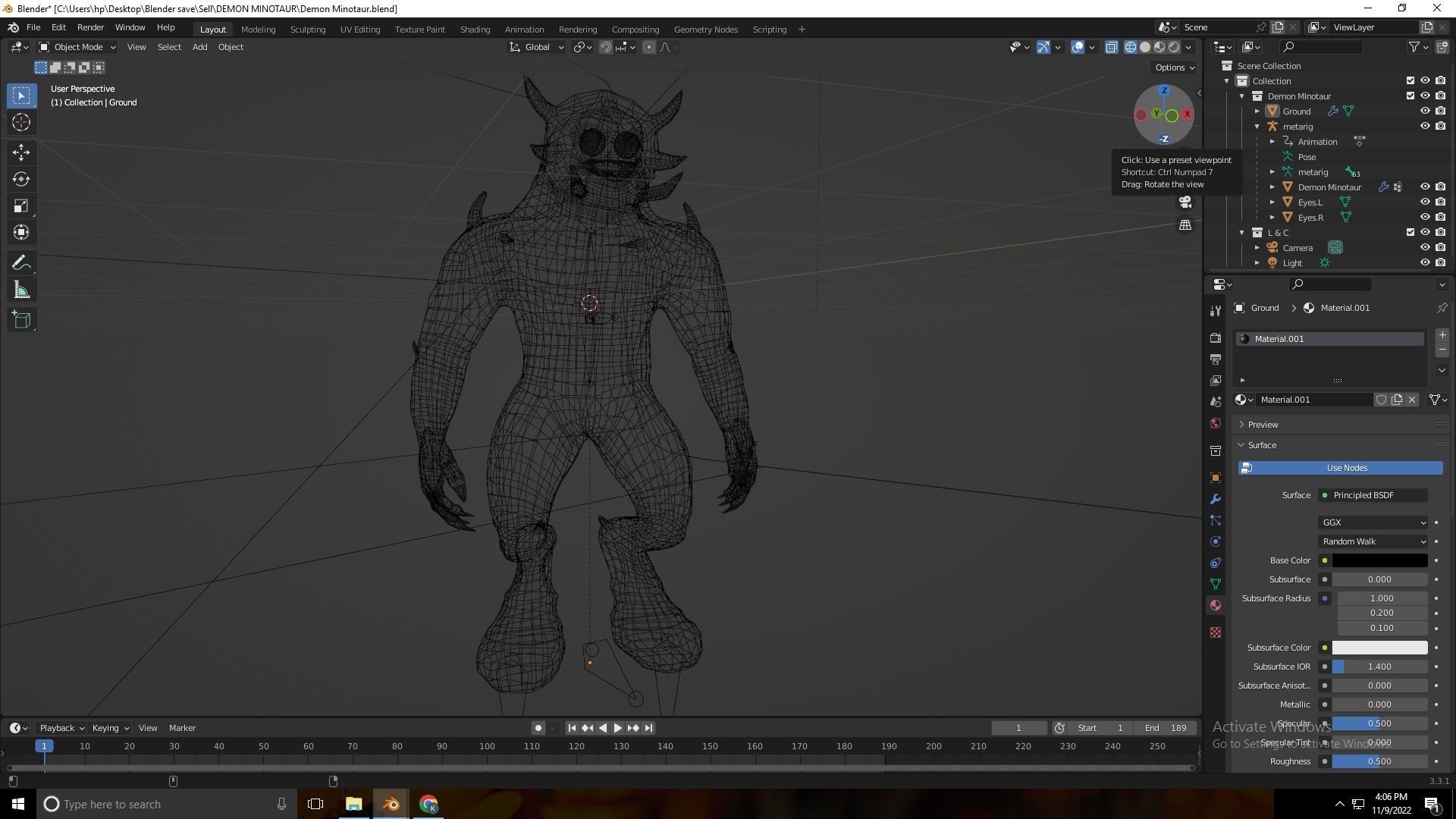Viewport: 1456px width, 819px height.
Task: Open the Modifier properties tab
Action: click(1216, 499)
